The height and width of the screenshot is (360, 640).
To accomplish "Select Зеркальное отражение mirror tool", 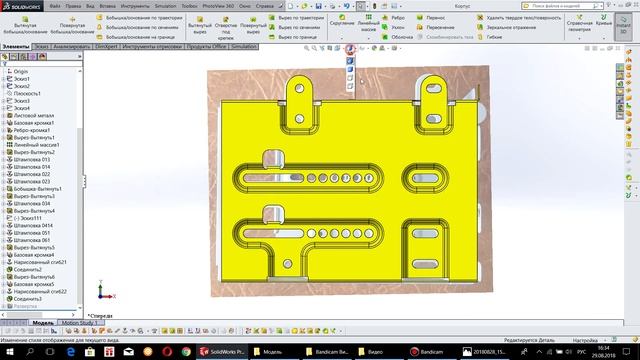I will click(506, 27).
